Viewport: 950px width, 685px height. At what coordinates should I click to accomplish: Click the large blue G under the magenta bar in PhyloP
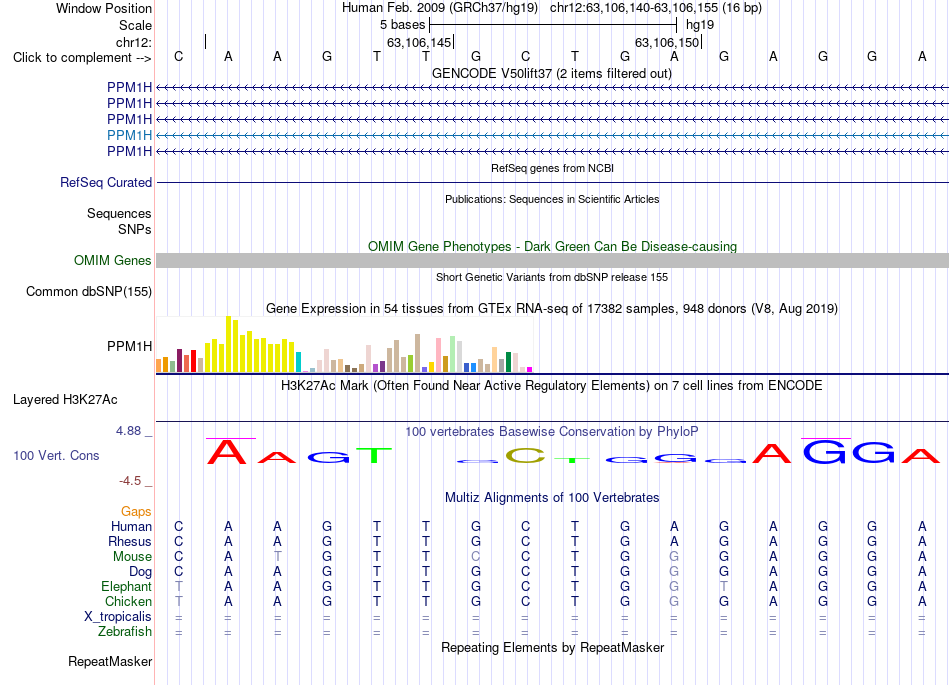825,452
